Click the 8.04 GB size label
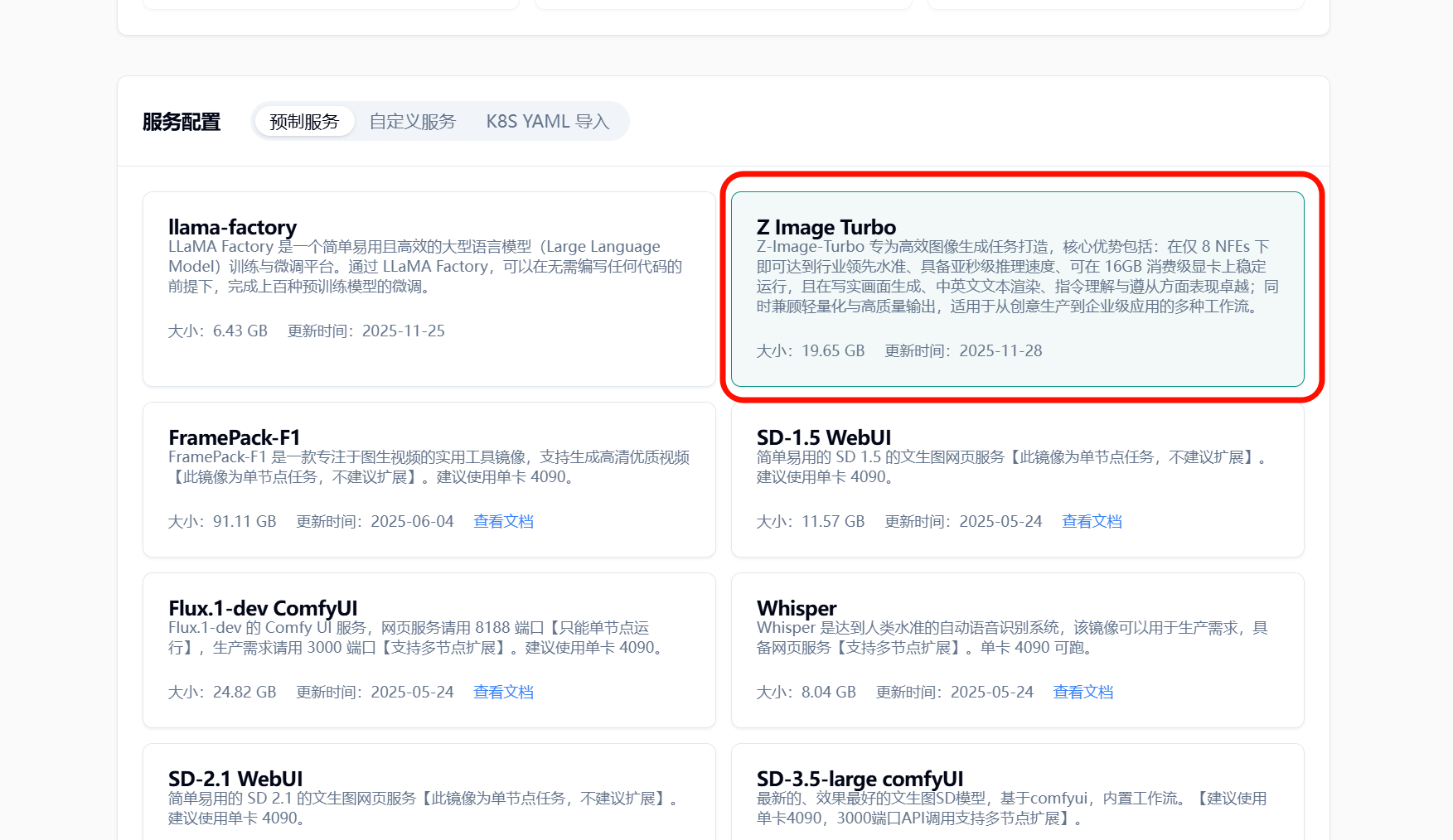 (x=828, y=693)
